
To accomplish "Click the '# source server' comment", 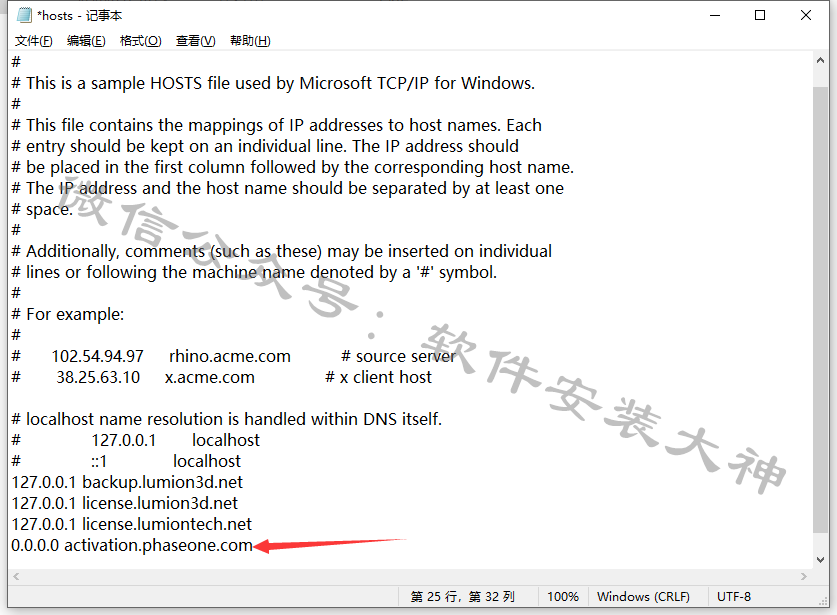I will coord(398,356).
